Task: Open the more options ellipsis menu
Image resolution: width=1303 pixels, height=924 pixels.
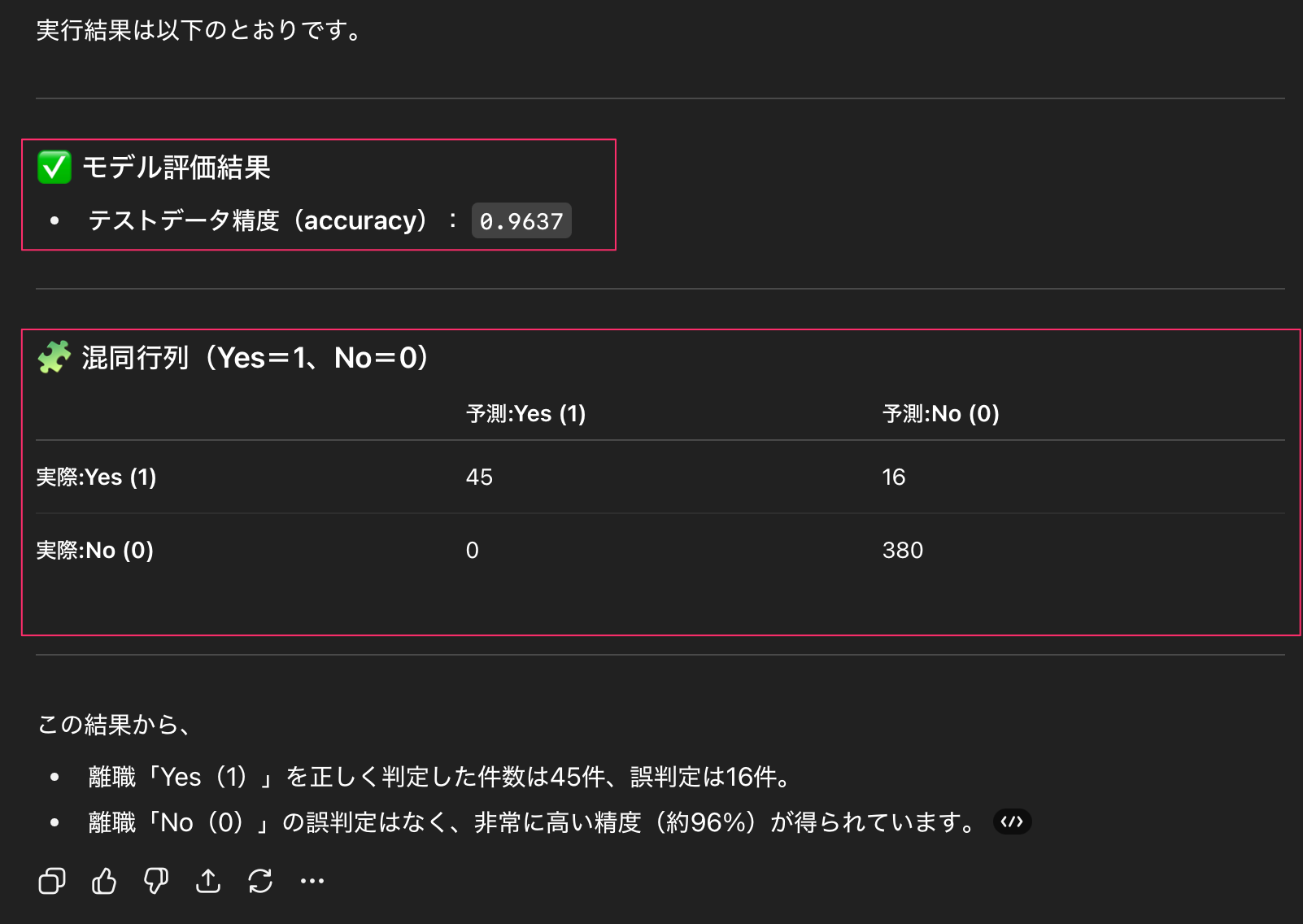Action: [x=312, y=881]
